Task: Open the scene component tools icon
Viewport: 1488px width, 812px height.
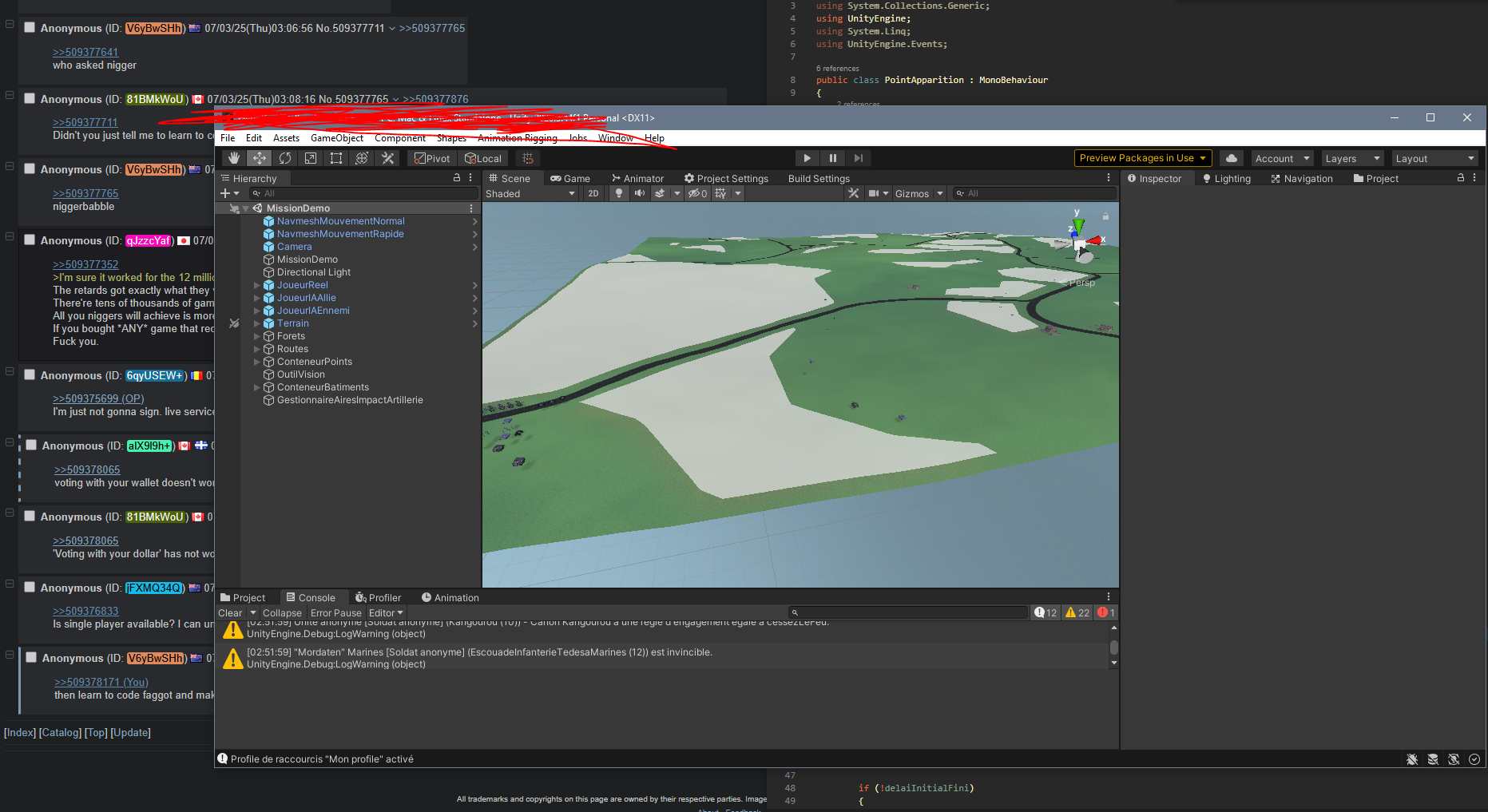Action: point(854,193)
